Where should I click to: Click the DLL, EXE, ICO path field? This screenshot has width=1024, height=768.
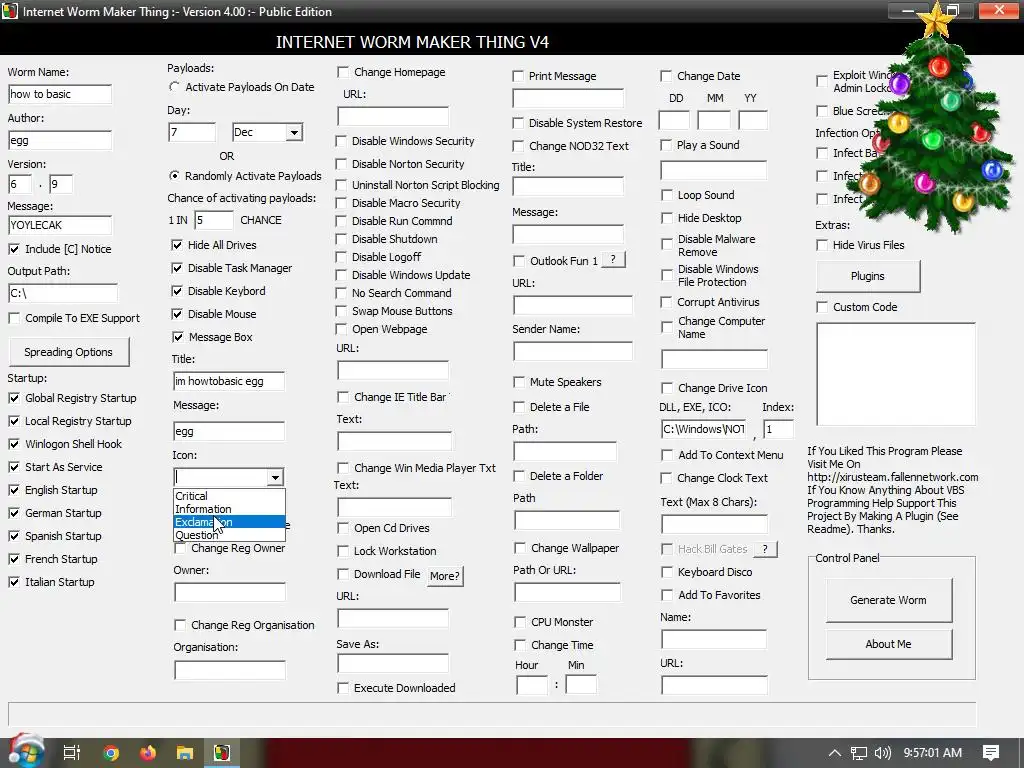tap(703, 429)
